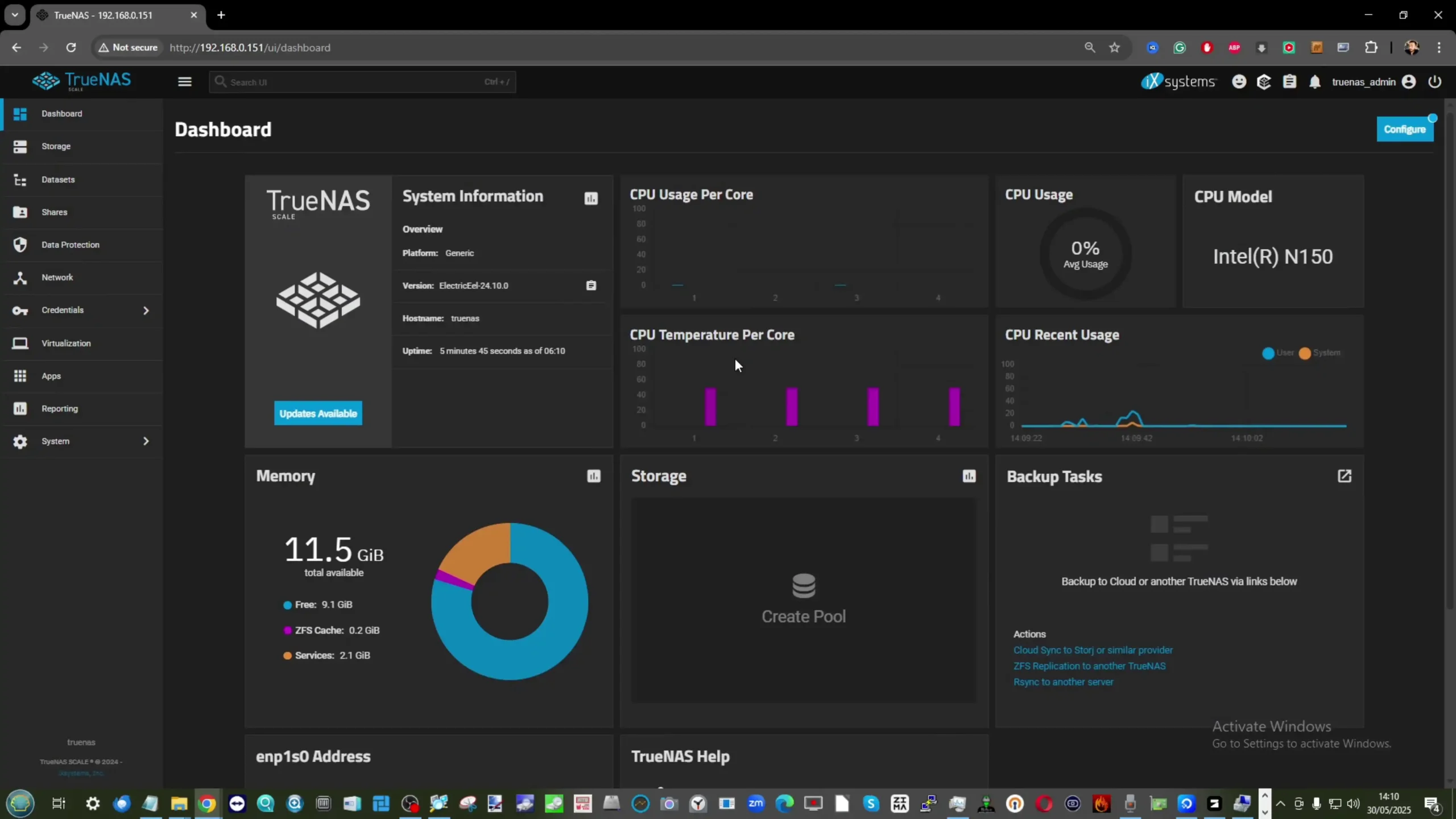
Task: Open Datasets in the sidebar
Action: pos(82,180)
